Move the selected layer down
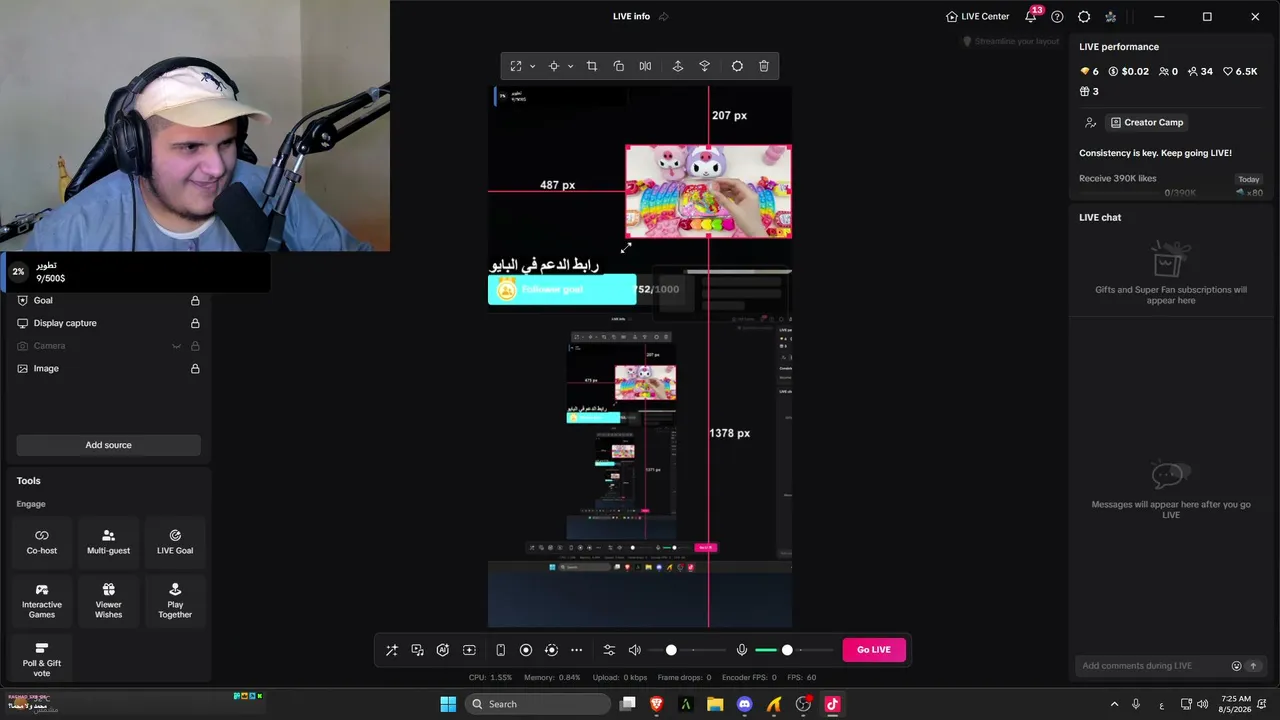 point(705,66)
